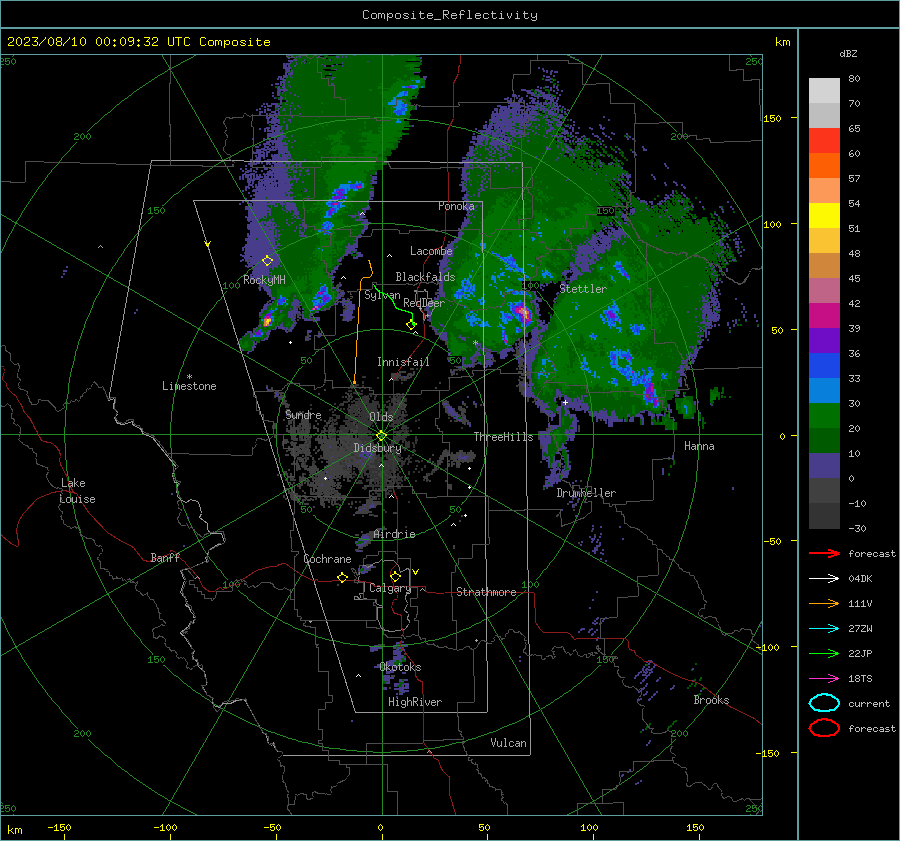Click the topmost light gray dBZ swatch
The image size is (900, 841).
pyautogui.click(x=824, y=91)
